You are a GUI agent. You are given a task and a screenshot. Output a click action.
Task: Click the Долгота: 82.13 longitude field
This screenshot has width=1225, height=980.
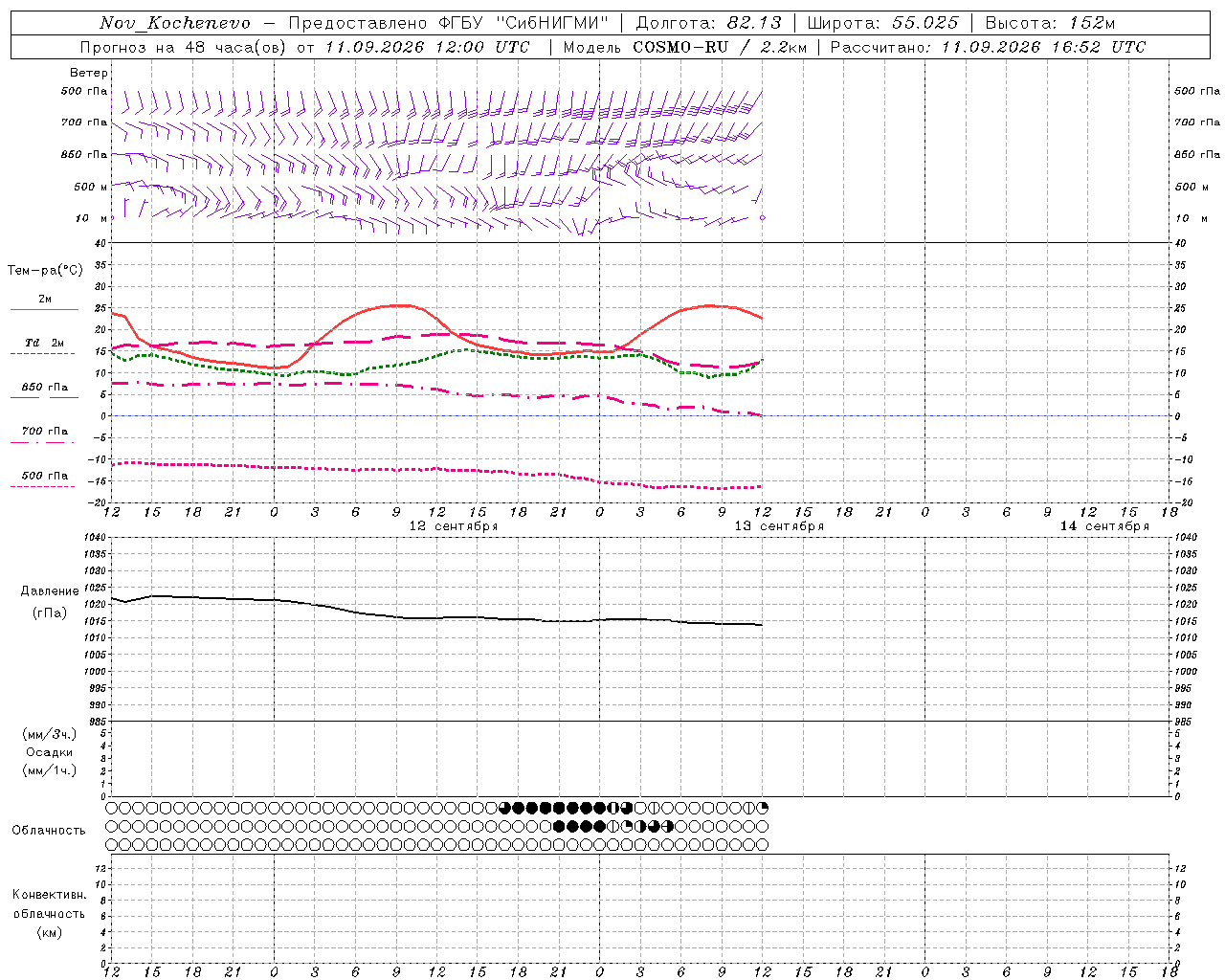[x=708, y=23]
